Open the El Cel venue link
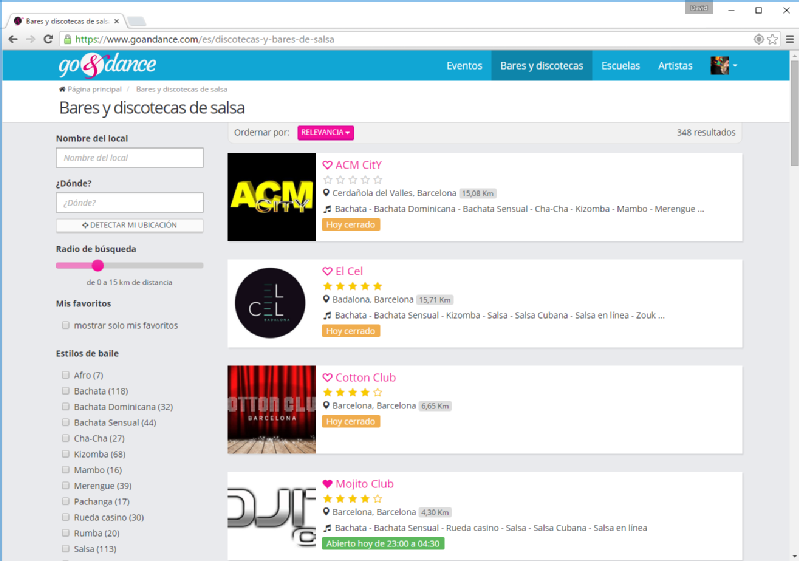 pyautogui.click(x=349, y=271)
